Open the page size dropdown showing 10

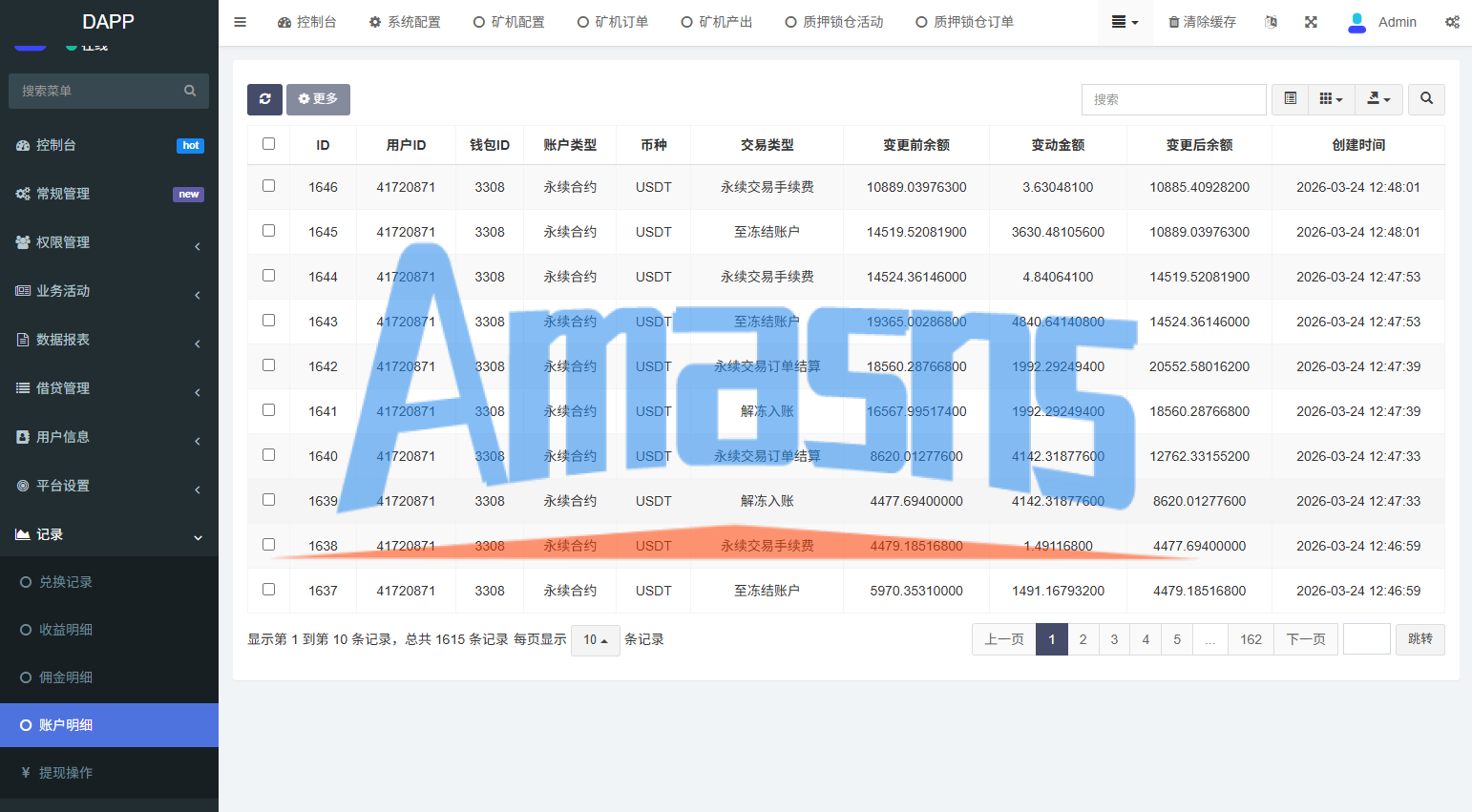click(x=596, y=640)
